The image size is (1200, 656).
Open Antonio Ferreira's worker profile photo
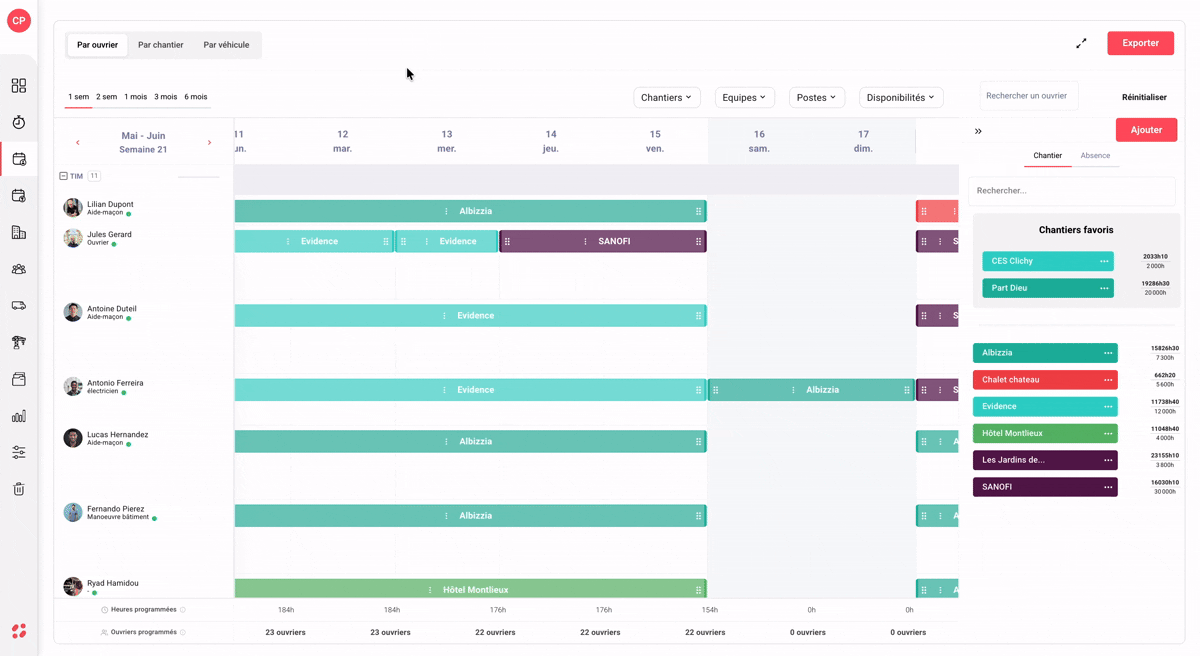tap(73, 387)
